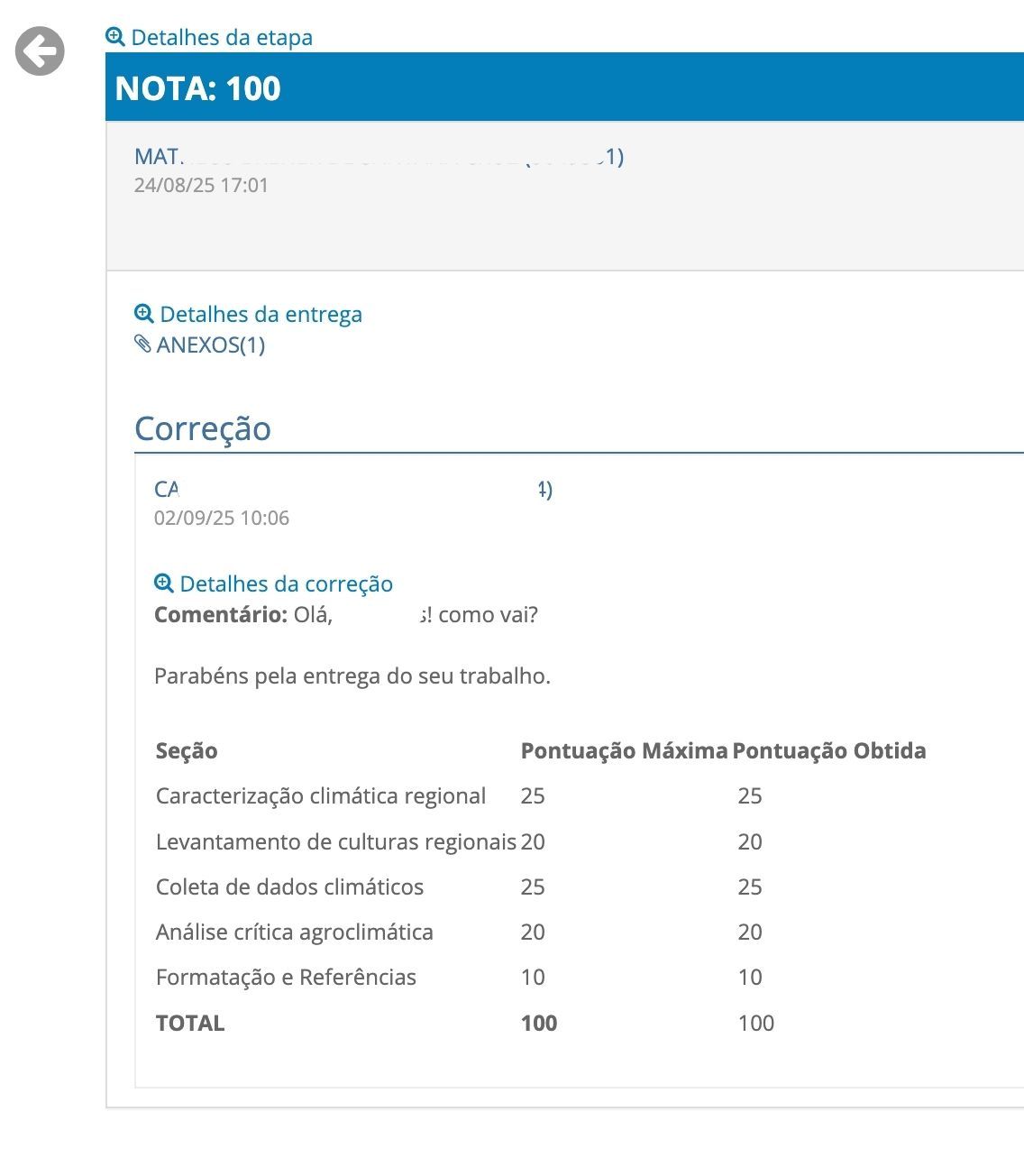Click the submission date 24/08/25 17:01
This screenshot has height=1176, width=1024.
(201, 185)
